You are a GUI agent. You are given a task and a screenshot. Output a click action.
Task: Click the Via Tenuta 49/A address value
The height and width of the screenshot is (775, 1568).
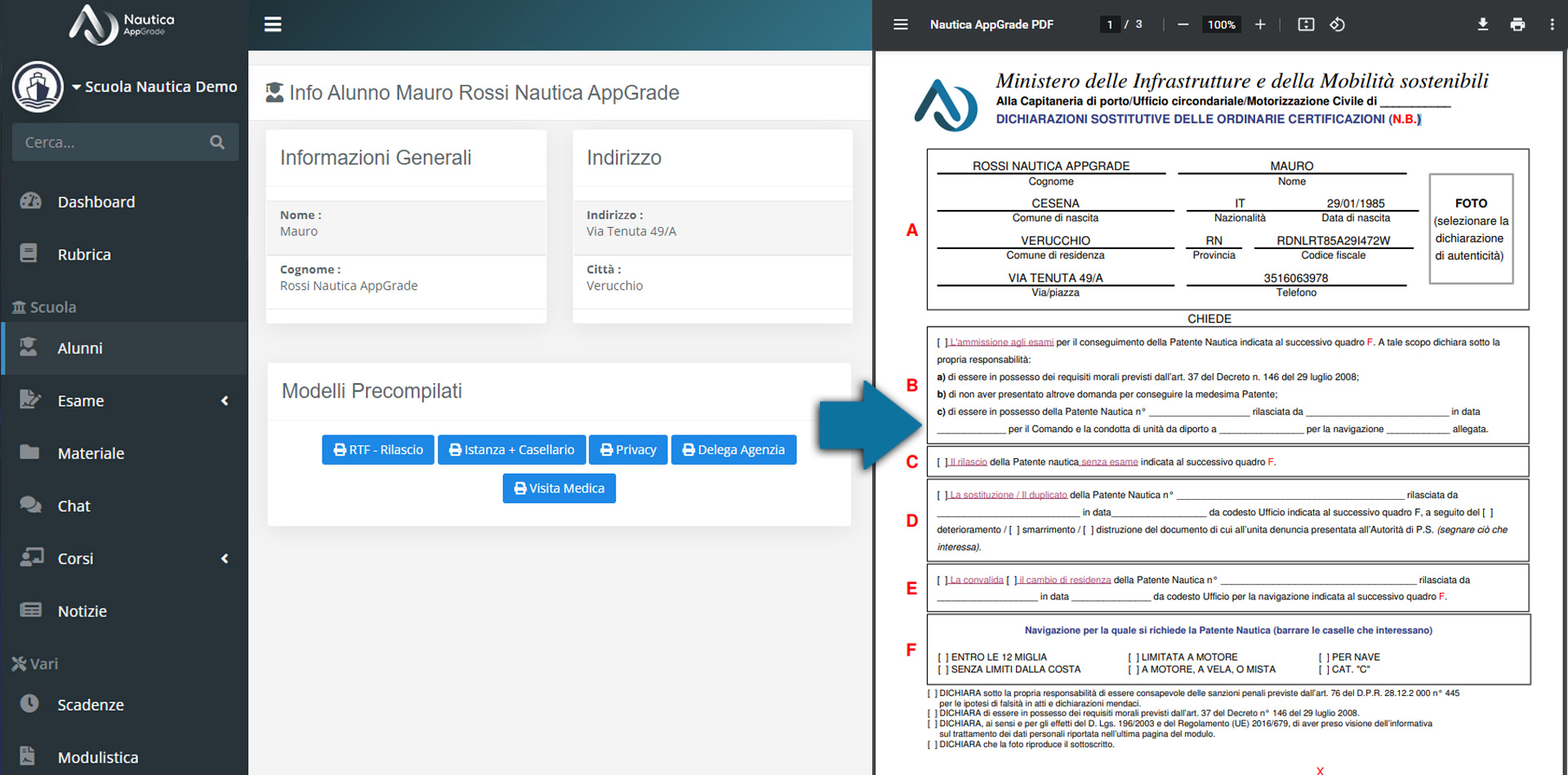pos(631,231)
